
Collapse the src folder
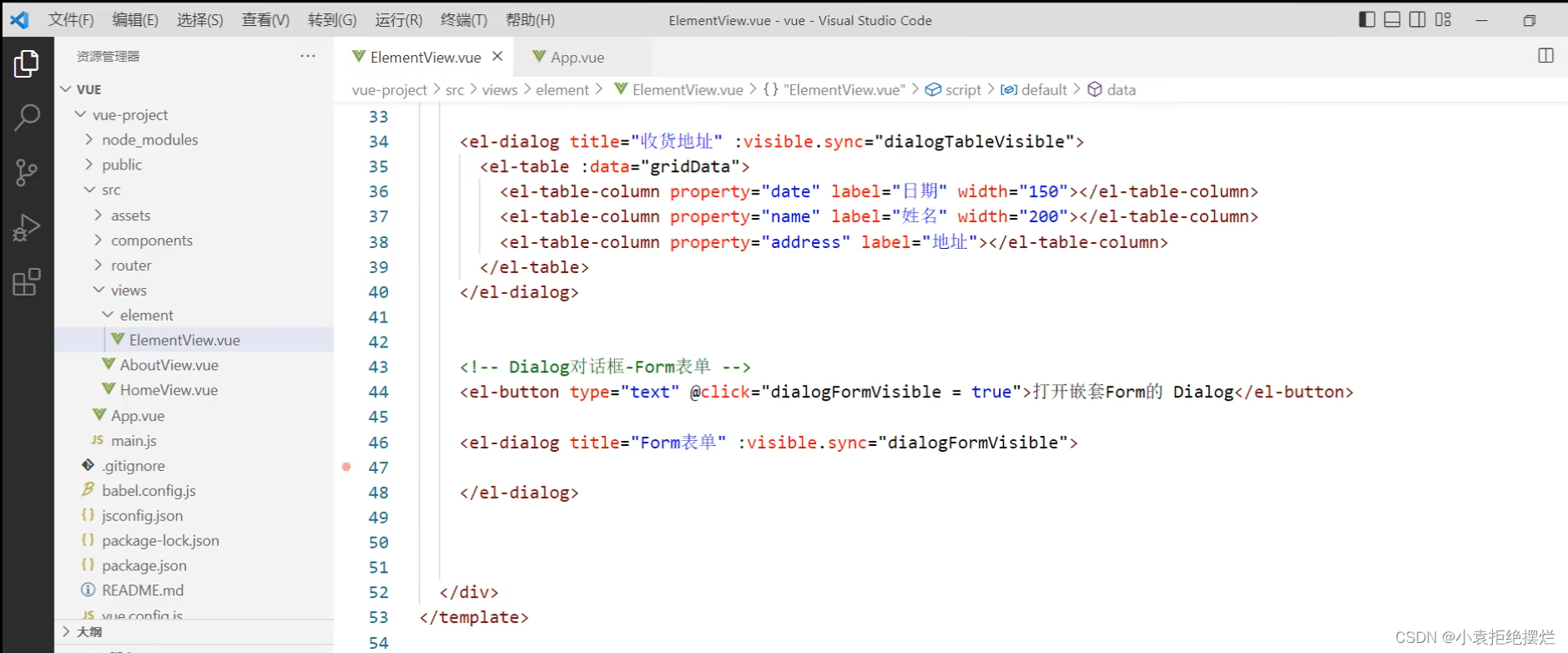89,190
